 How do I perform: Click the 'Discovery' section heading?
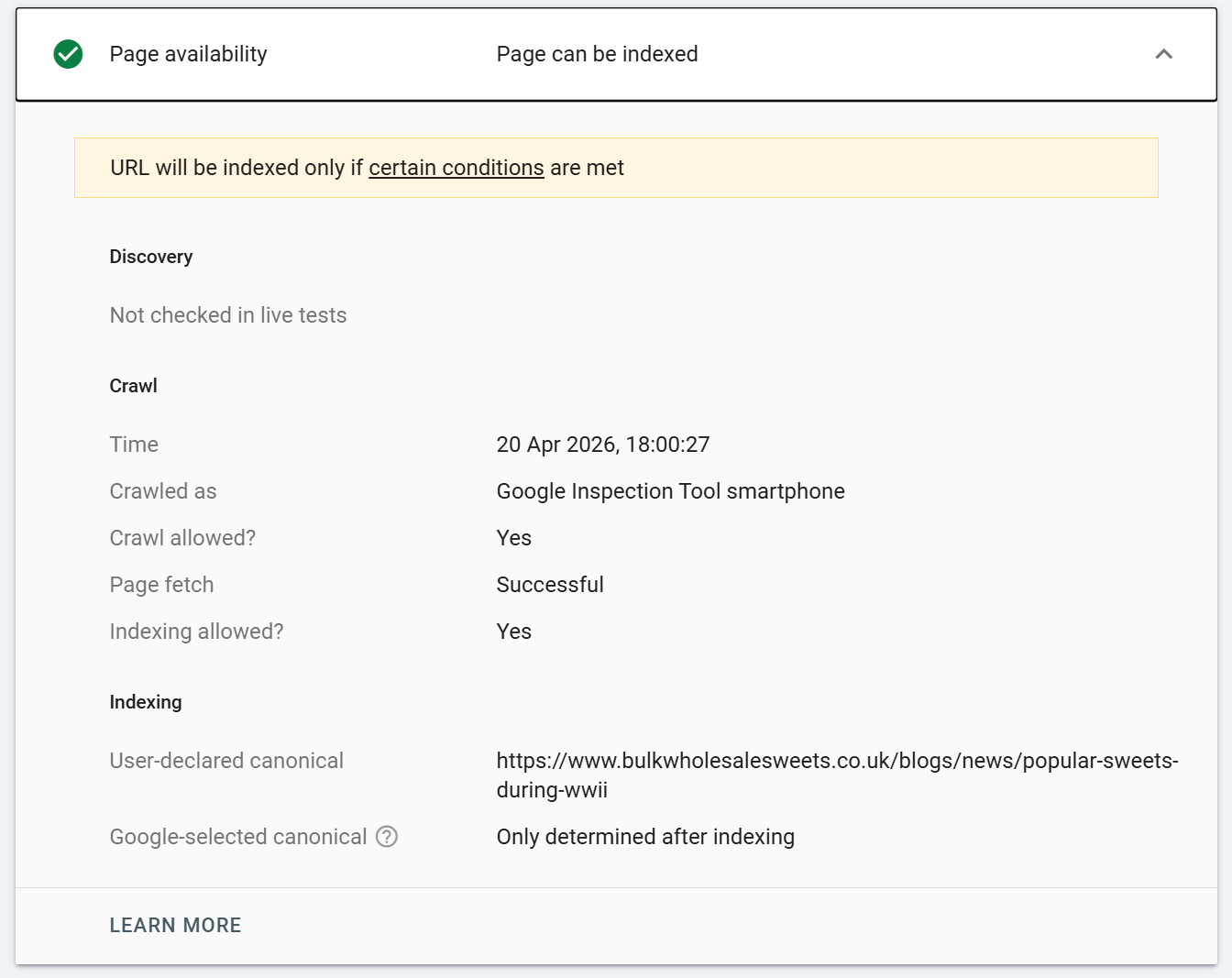click(x=151, y=257)
